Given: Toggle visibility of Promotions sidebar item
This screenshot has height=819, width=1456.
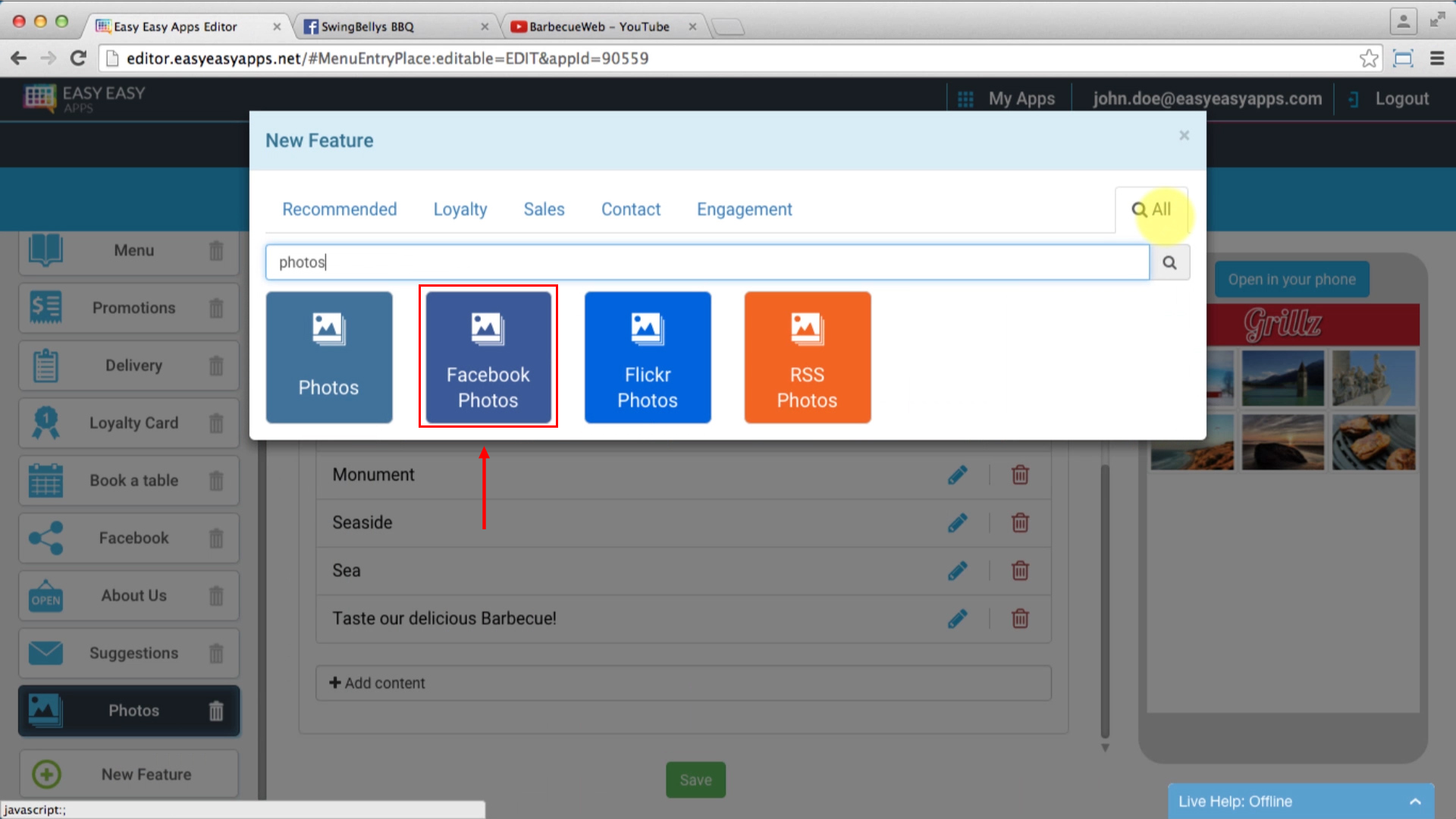Looking at the screenshot, I should (217, 307).
